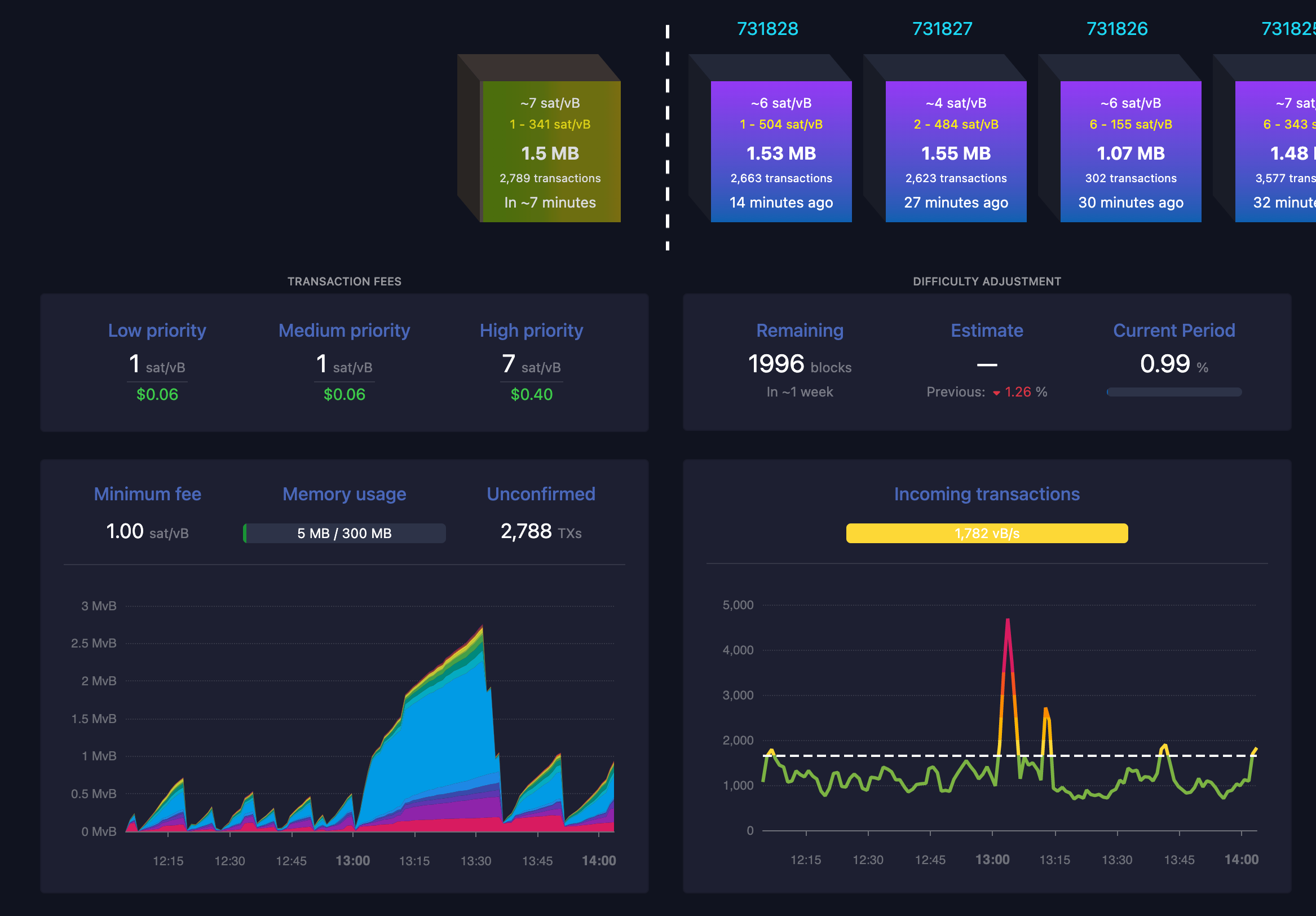Image resolution: width=1316 pixels, height=916 pixels.
Task: Click the Memory usage label
Action: (x=345, y=494)
